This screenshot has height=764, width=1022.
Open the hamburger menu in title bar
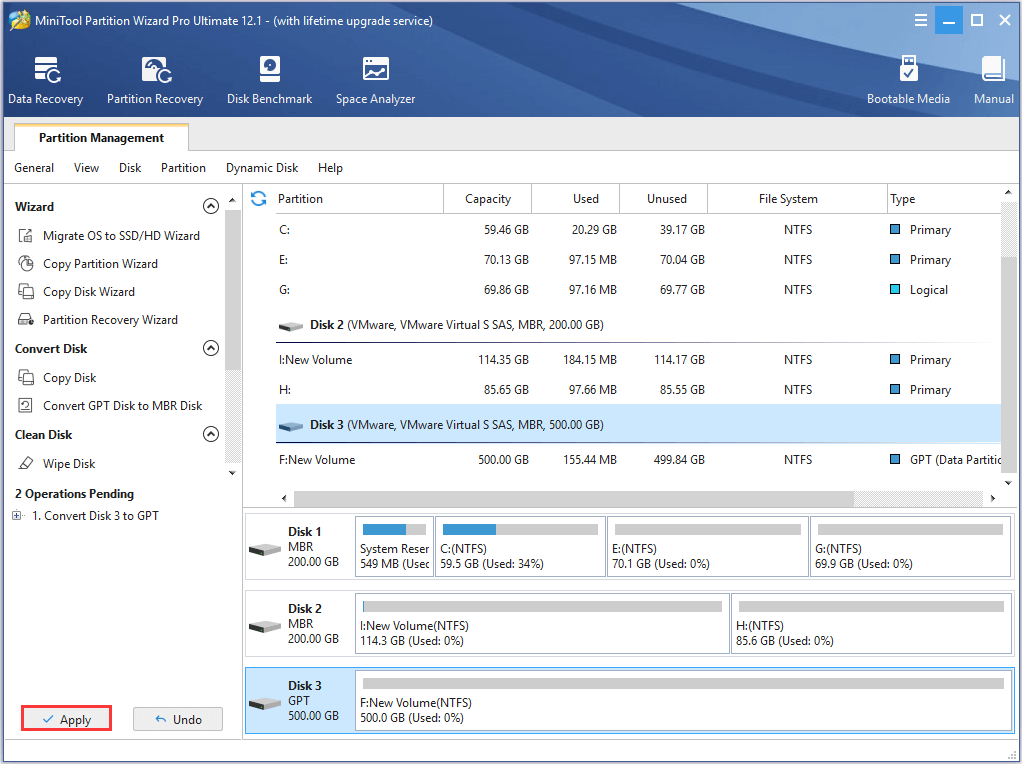[x=921, y=21]
